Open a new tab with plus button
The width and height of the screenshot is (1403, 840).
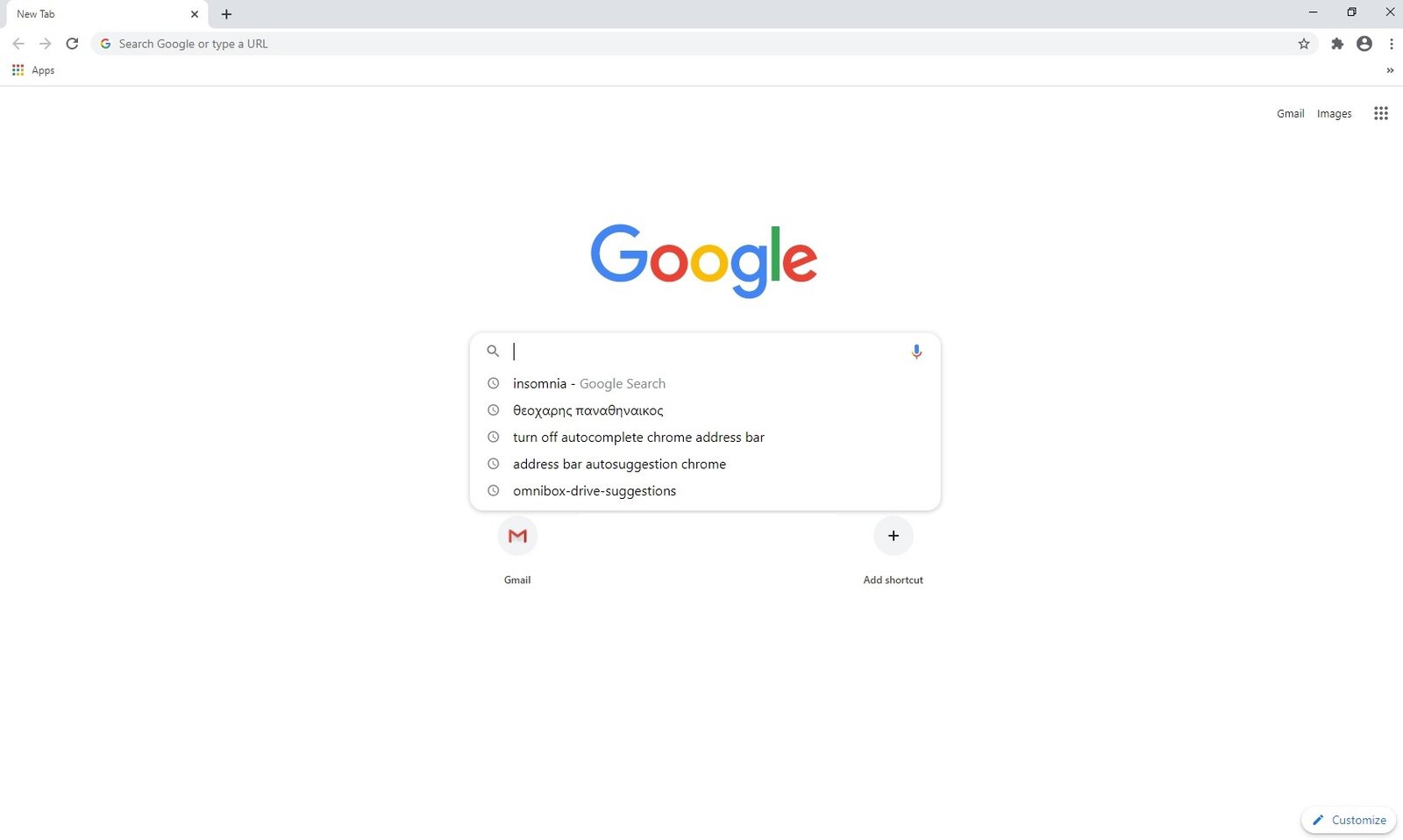226,14
